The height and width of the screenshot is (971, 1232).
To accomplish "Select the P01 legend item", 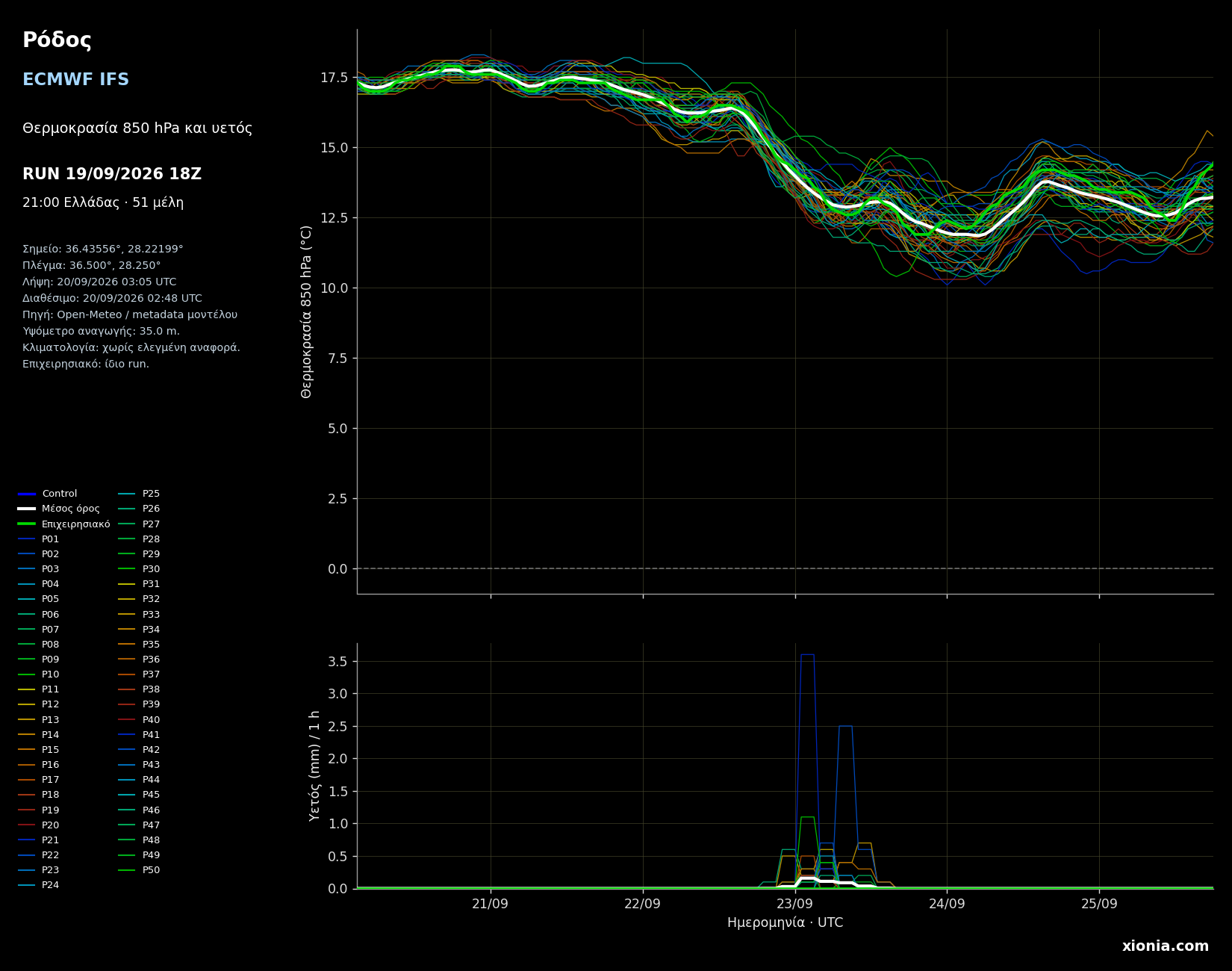I will pos(39,539).
